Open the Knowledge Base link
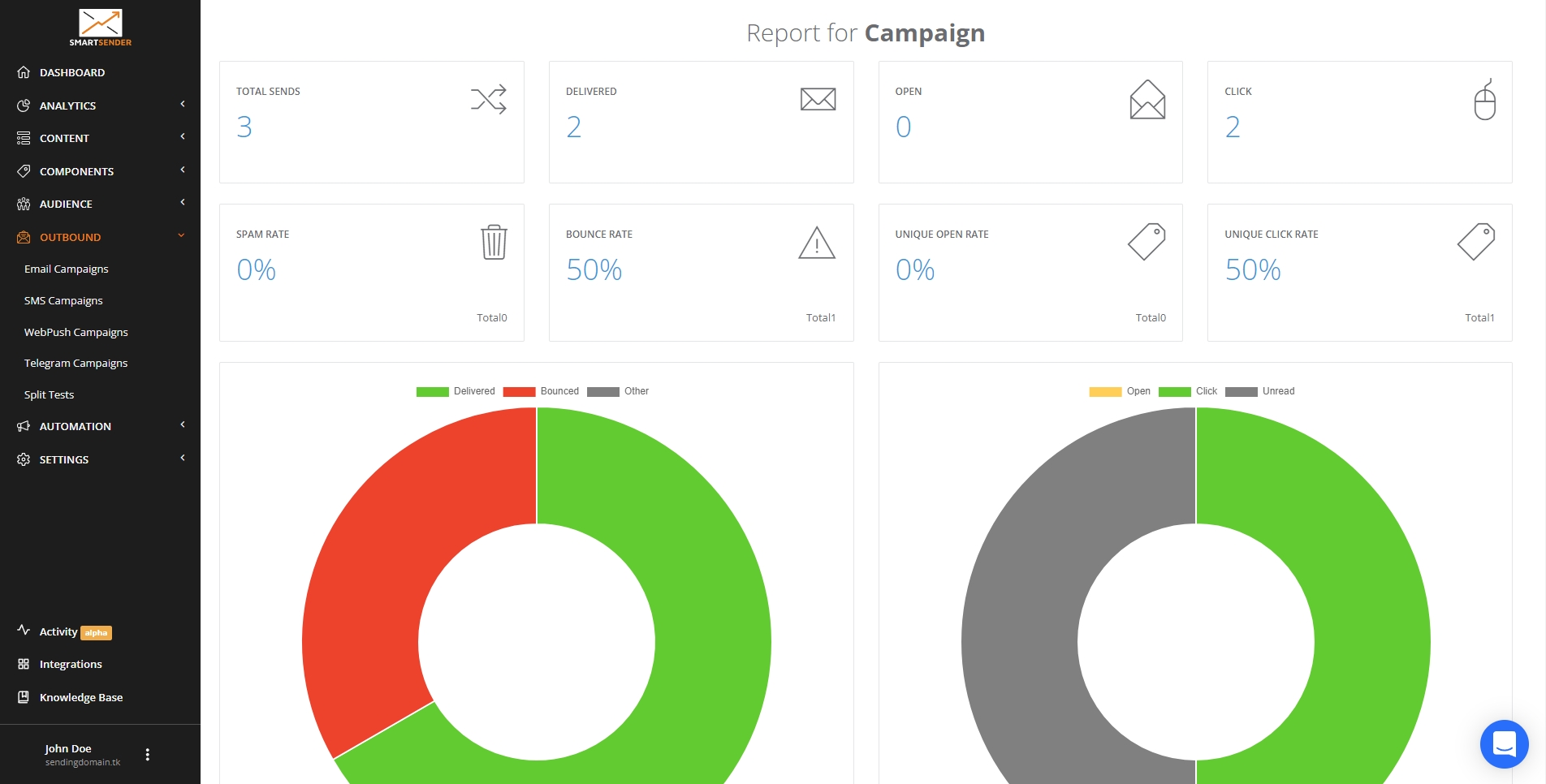The image size is (1546, 784). [81, 697]
